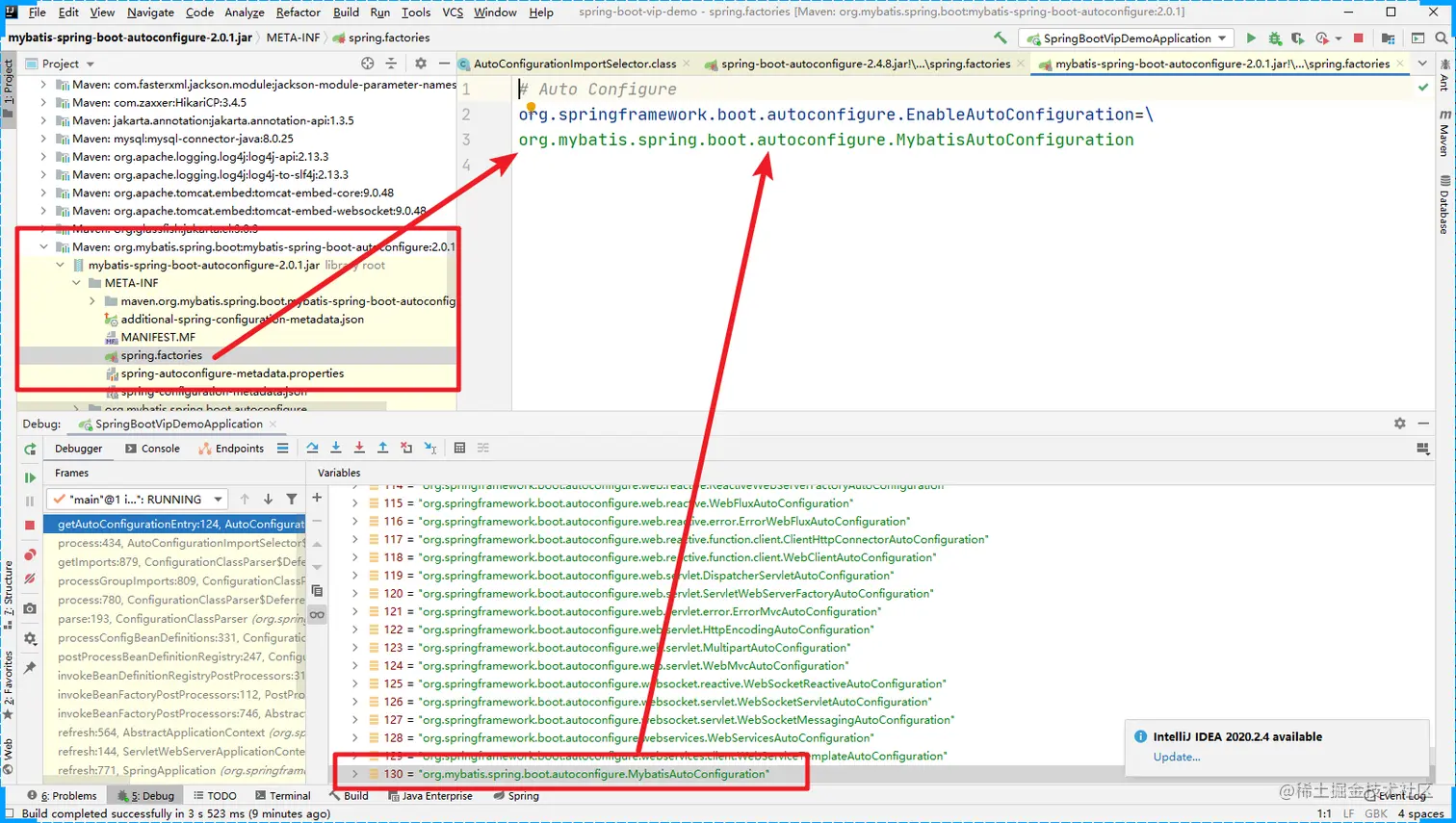Screen dimensions: 1456x823
Task: Stop the running application with the red toolbar square
Action: point(1359,39)
